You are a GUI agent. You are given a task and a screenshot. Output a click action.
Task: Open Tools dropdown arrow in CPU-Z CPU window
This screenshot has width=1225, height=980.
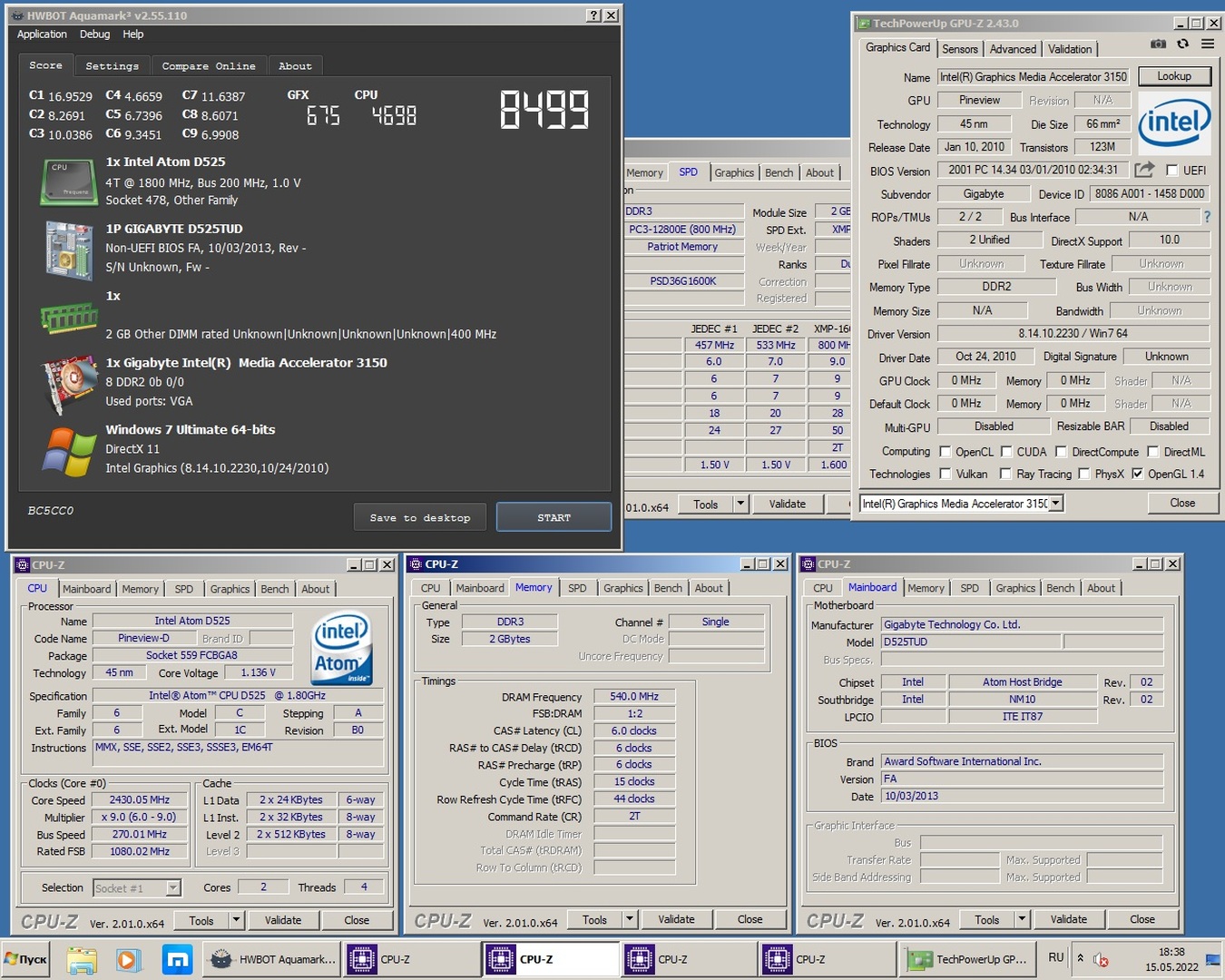tap(236, 919)
